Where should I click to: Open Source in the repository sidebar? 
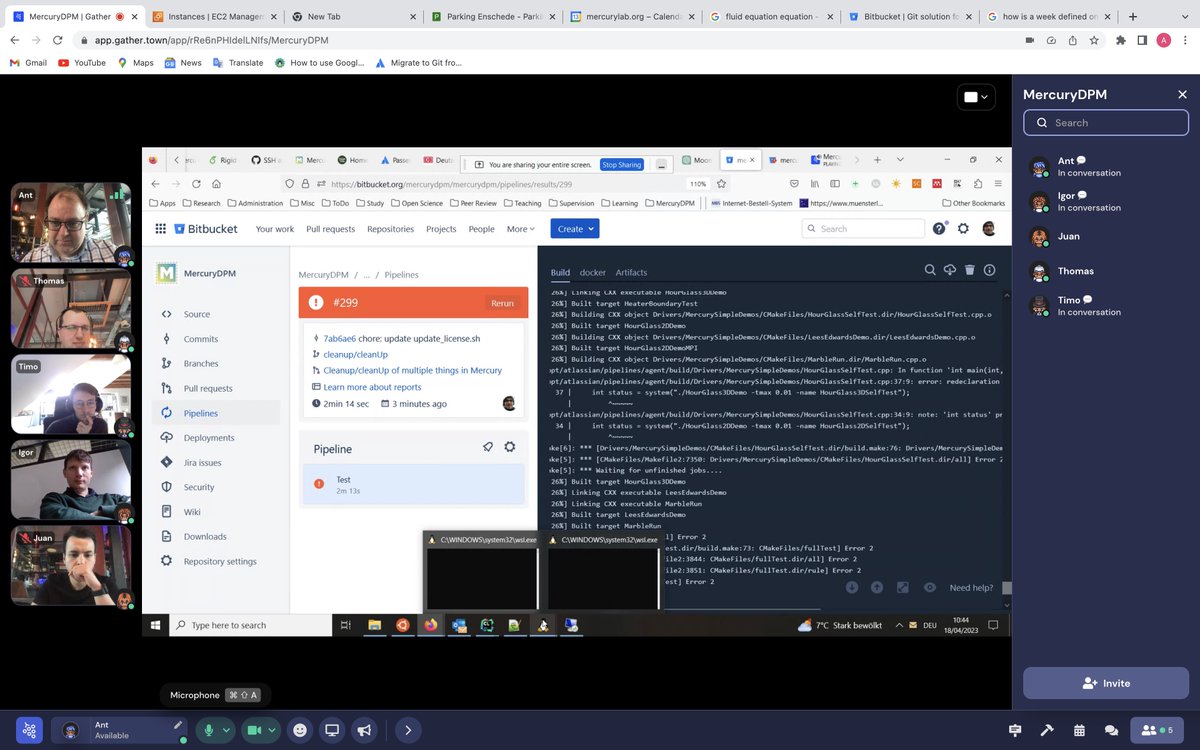click(197, 314)
